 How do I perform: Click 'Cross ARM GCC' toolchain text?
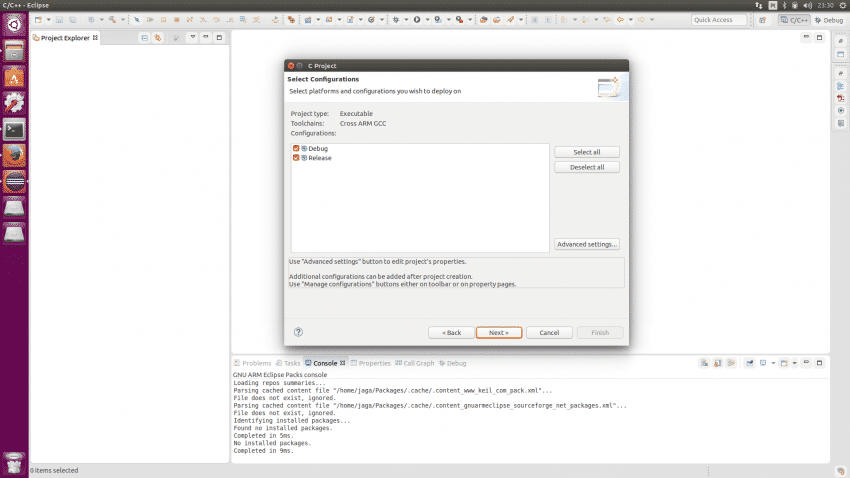(363, 124)
